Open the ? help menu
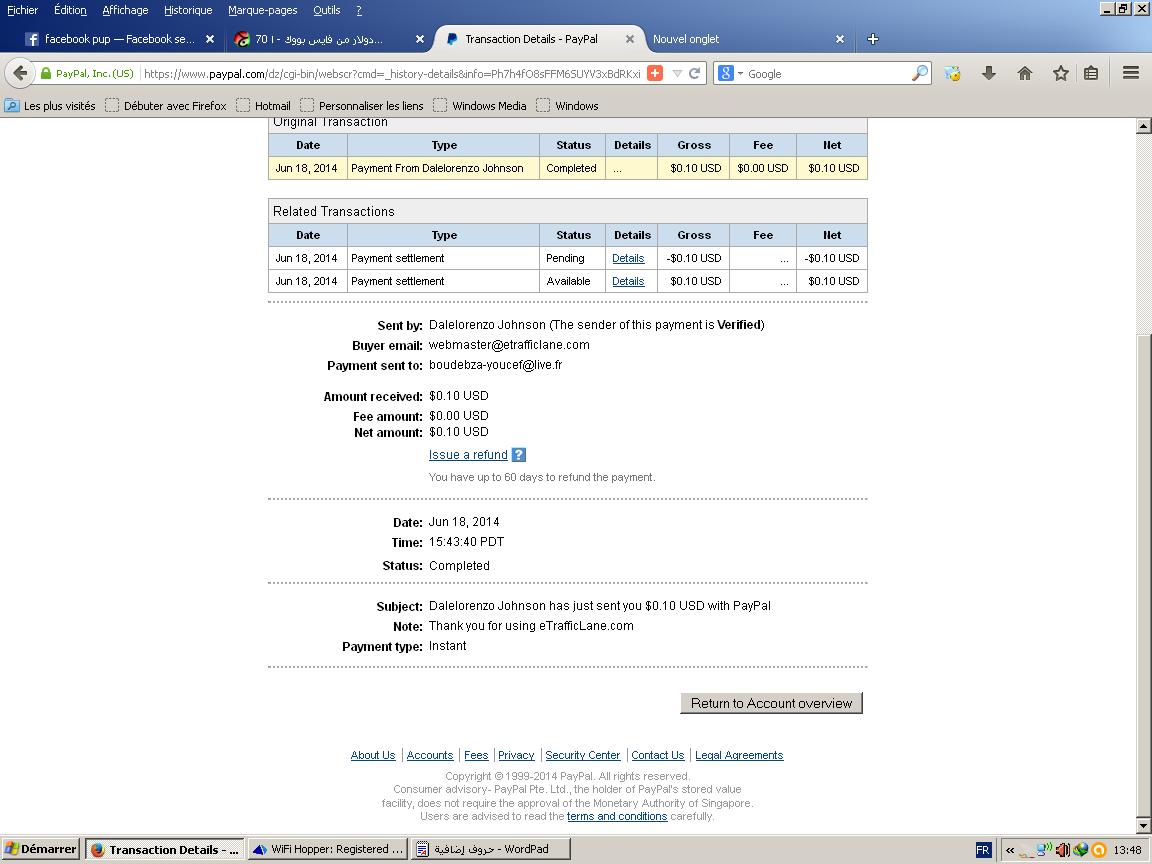This screenshot has height=864, width=1152. [359, 10]
